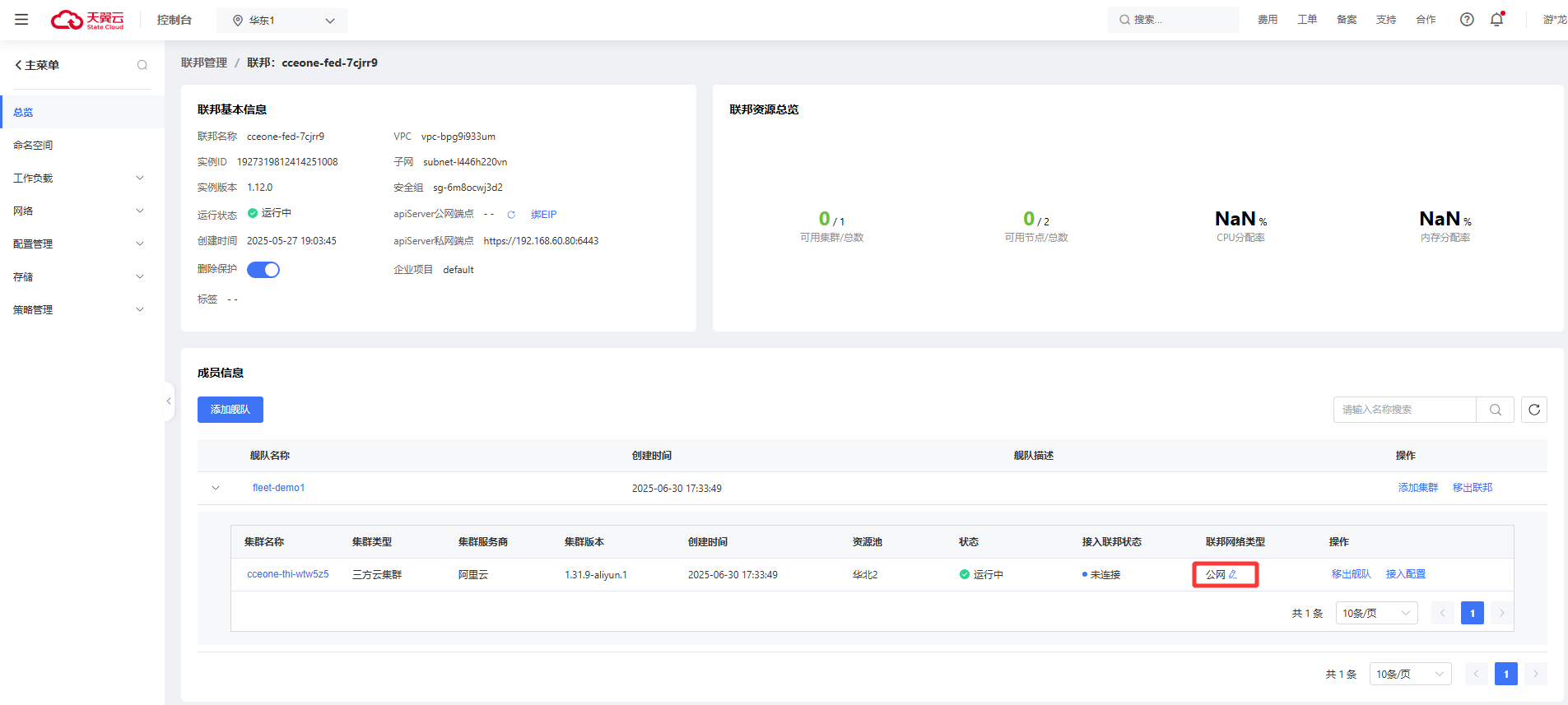Open the 合作 top menu
Screen dimensions: 1568x705
(x=1426, y=20)
